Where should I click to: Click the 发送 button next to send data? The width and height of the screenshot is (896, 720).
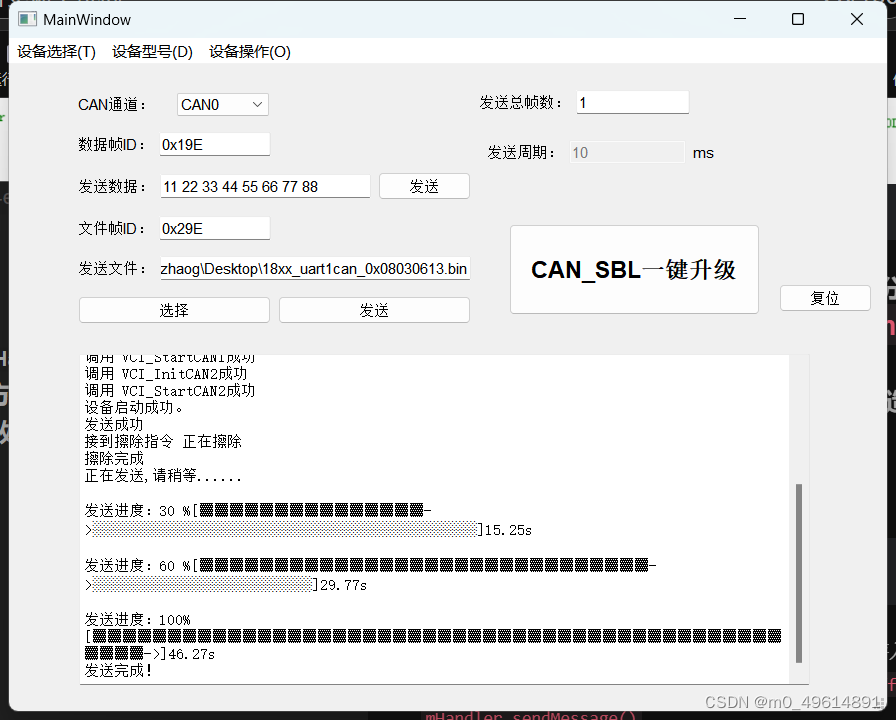(424, 186)
